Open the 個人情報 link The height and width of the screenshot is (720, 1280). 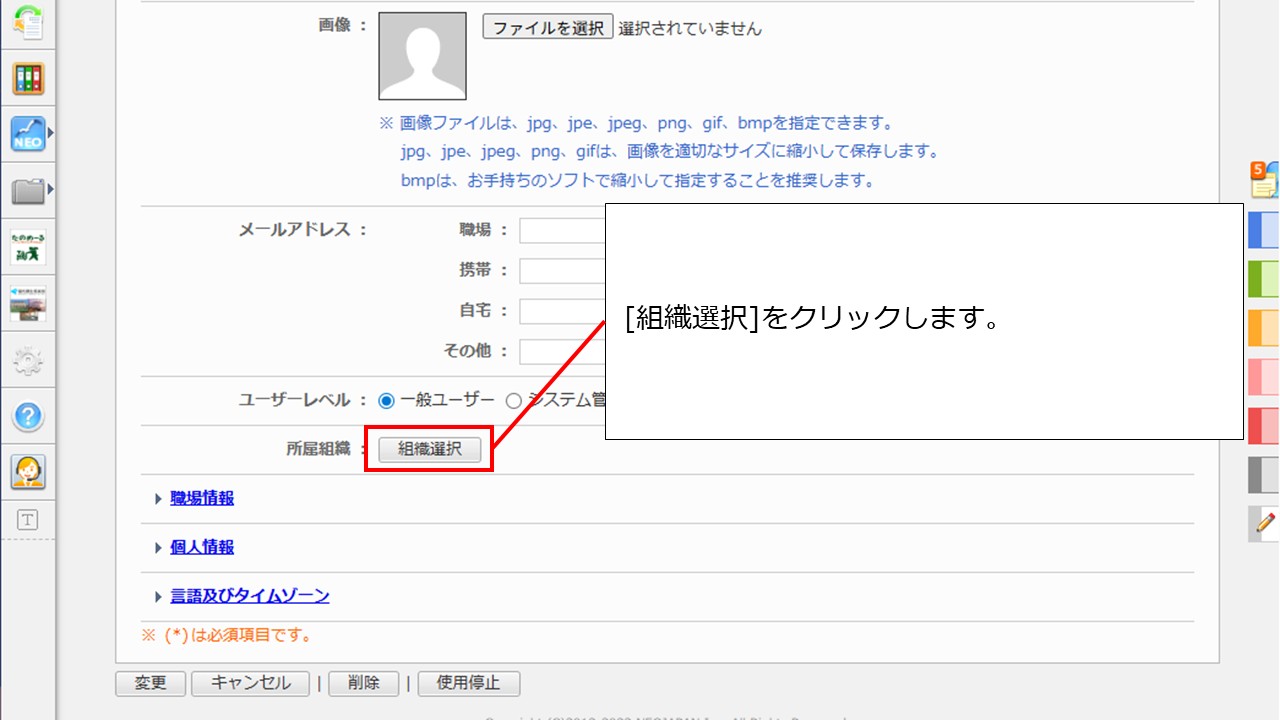click(202, 547)
